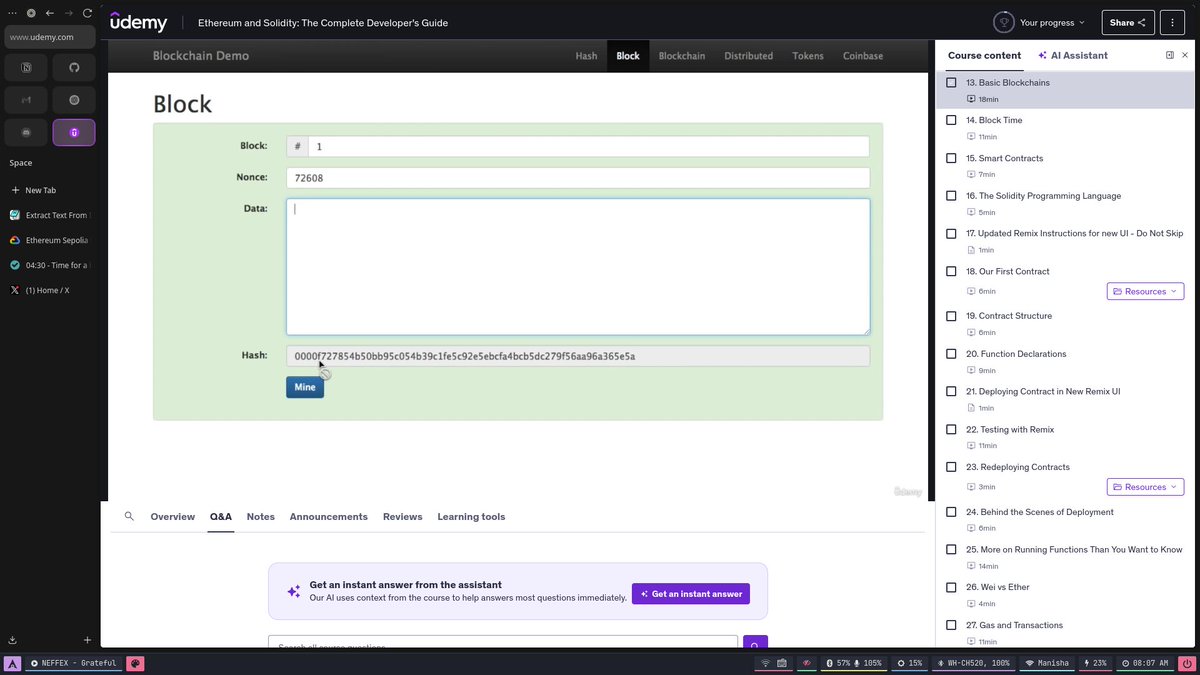Screen dimensions: 1200x675
Task: Click the WH-CH520 bluetooth headset indicator
Action: click(975, 663)
